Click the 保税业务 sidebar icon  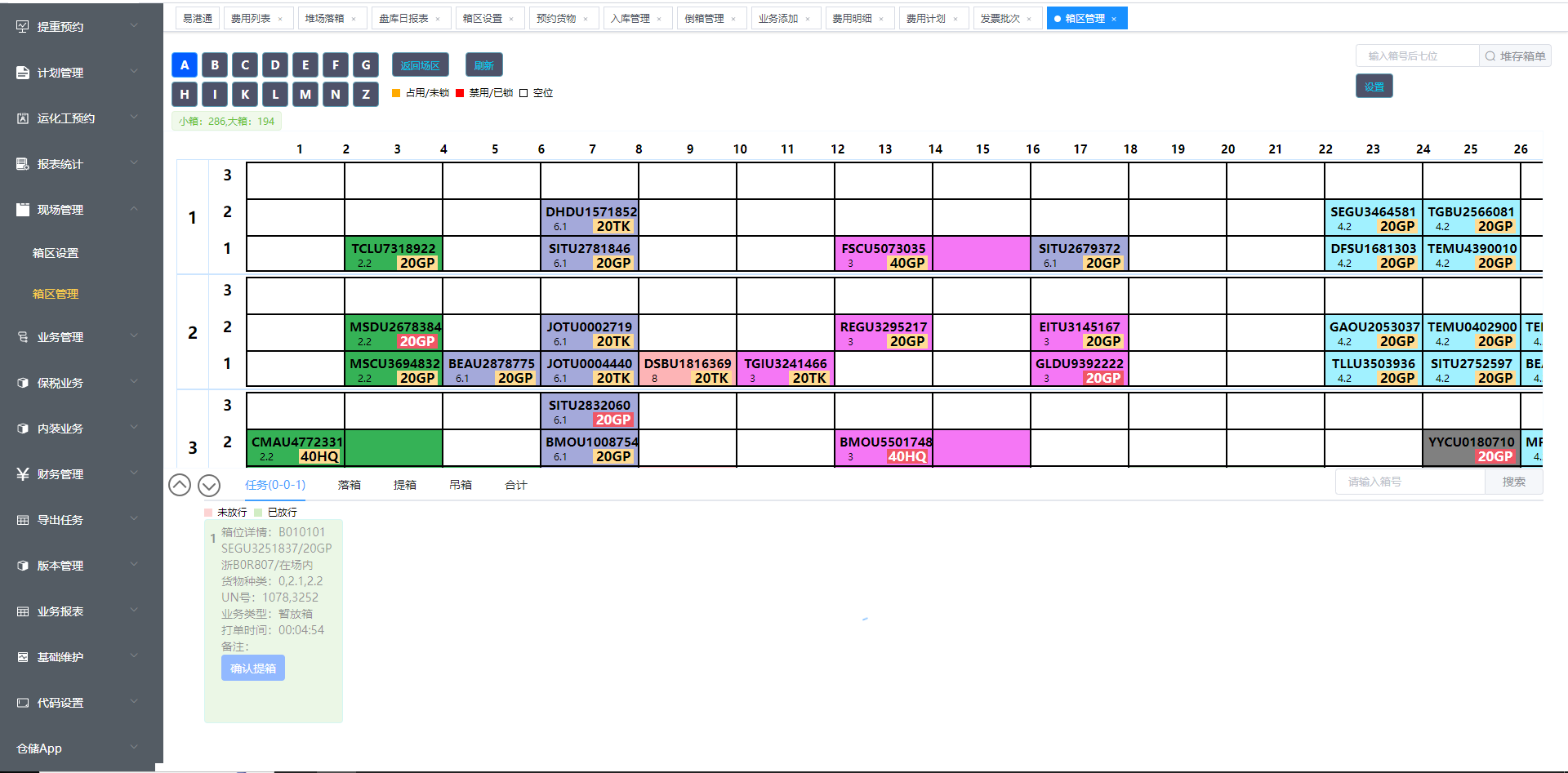click(x=23, y=383)
